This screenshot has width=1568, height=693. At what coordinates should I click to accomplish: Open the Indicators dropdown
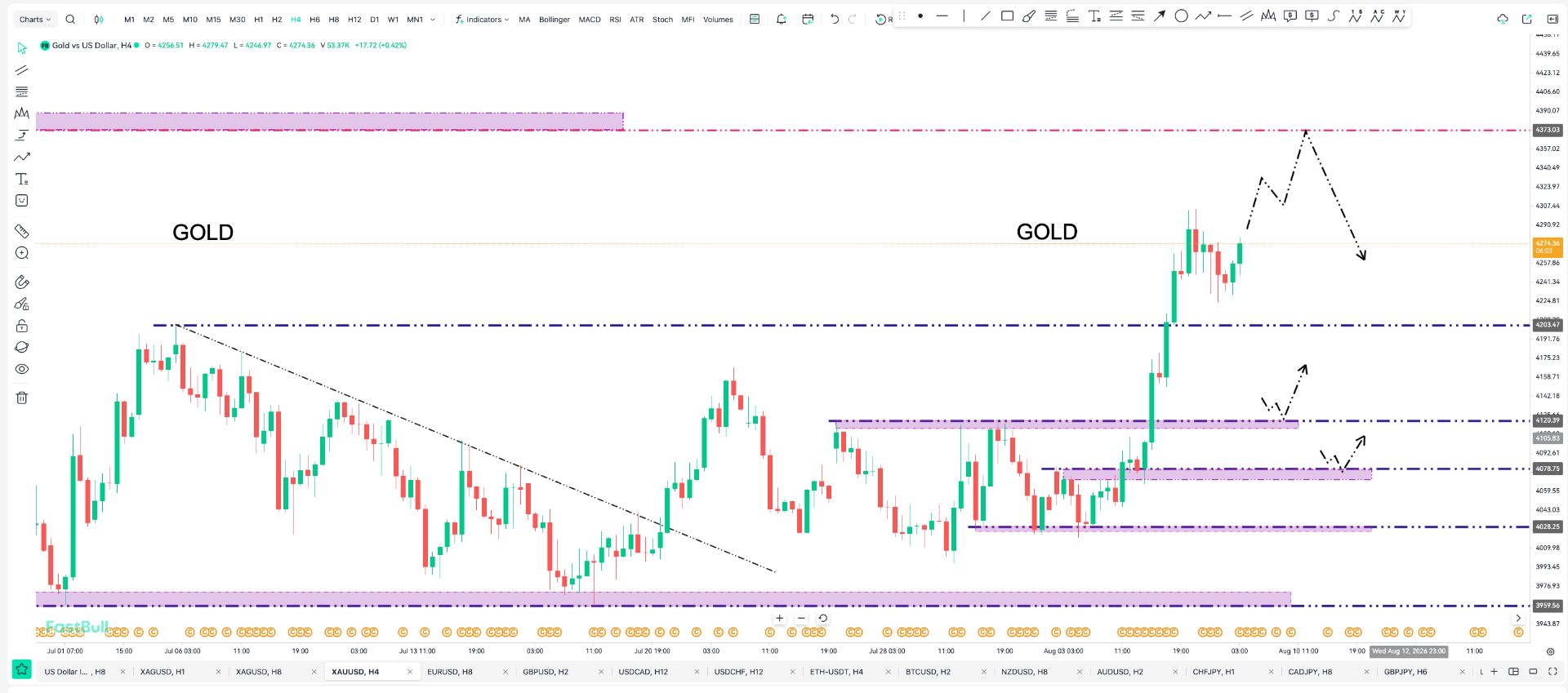click(483, 20)
